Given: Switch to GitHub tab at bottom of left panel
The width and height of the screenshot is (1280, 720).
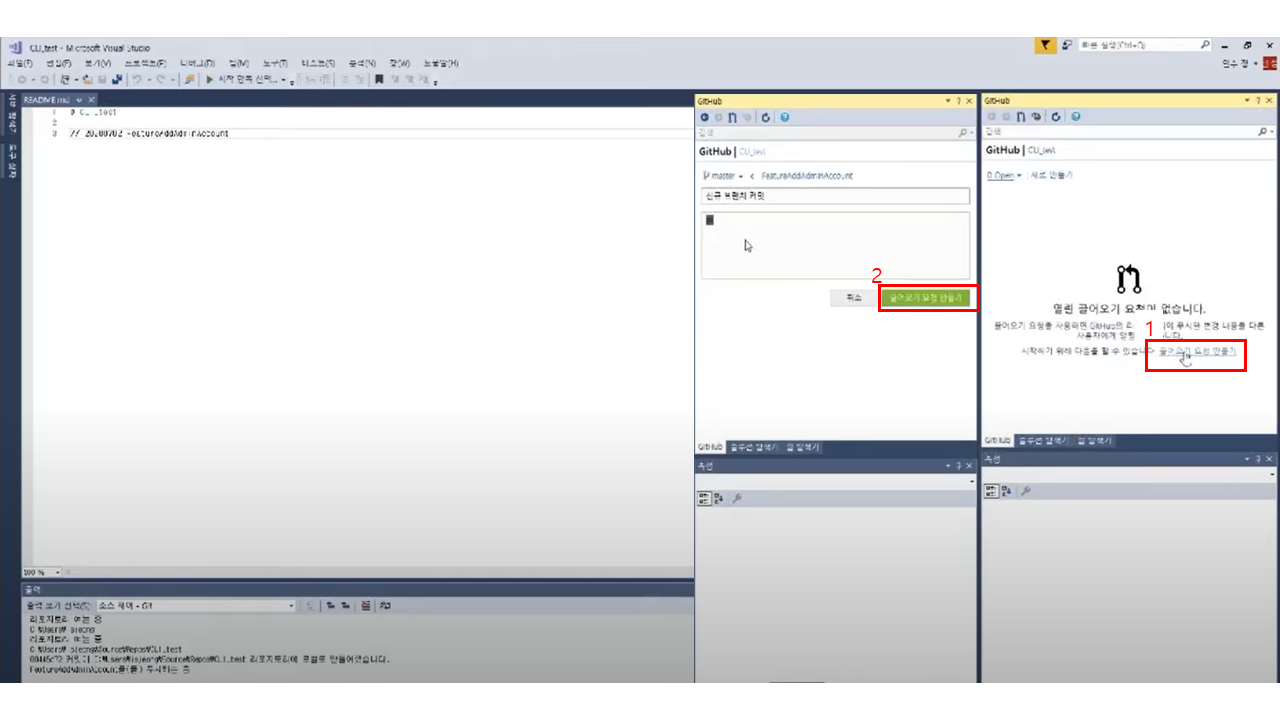Looking at the screenshot, I should pyautogui.click(x=710, y=447).
